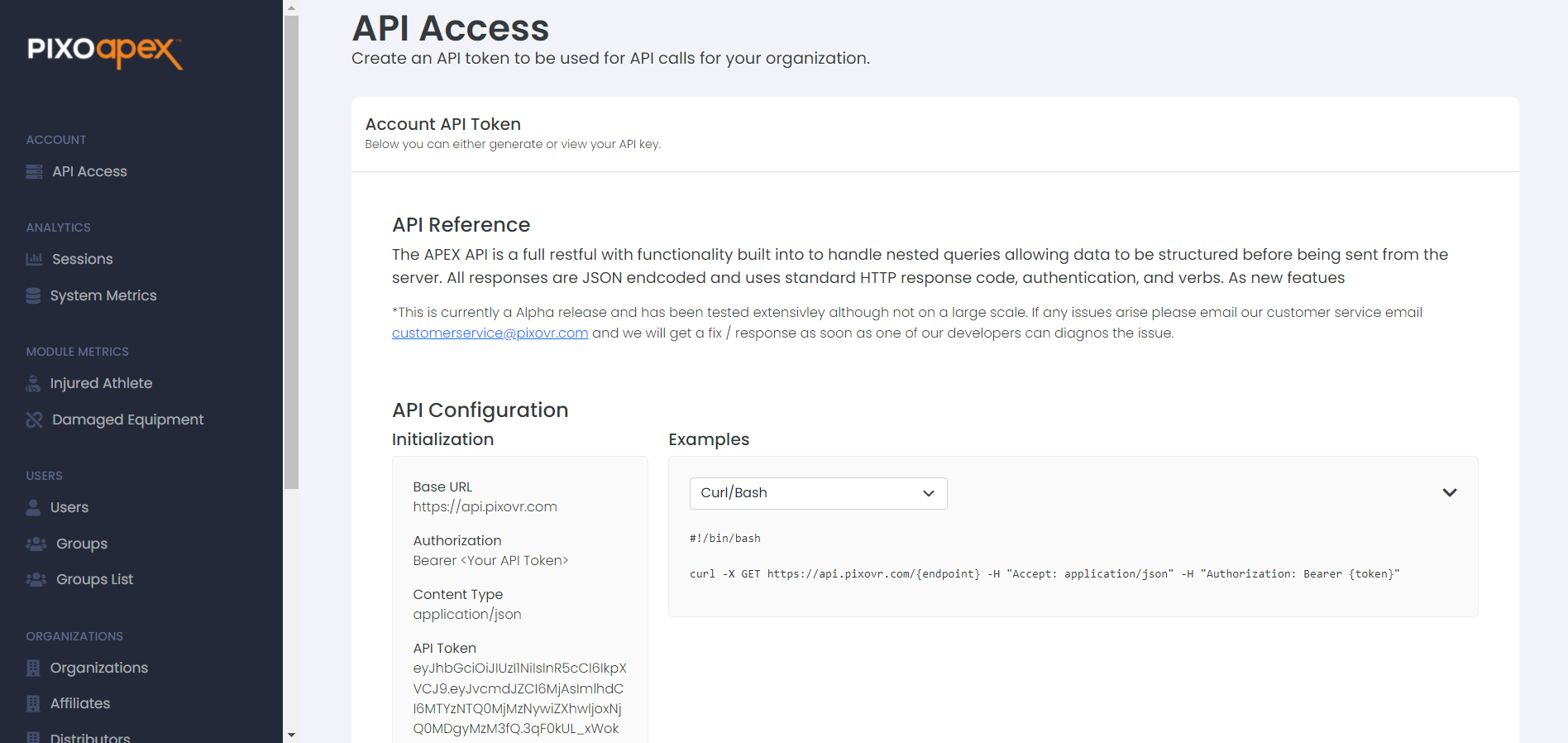
Task: Click the API Access server icon
Action: point(34,172)
